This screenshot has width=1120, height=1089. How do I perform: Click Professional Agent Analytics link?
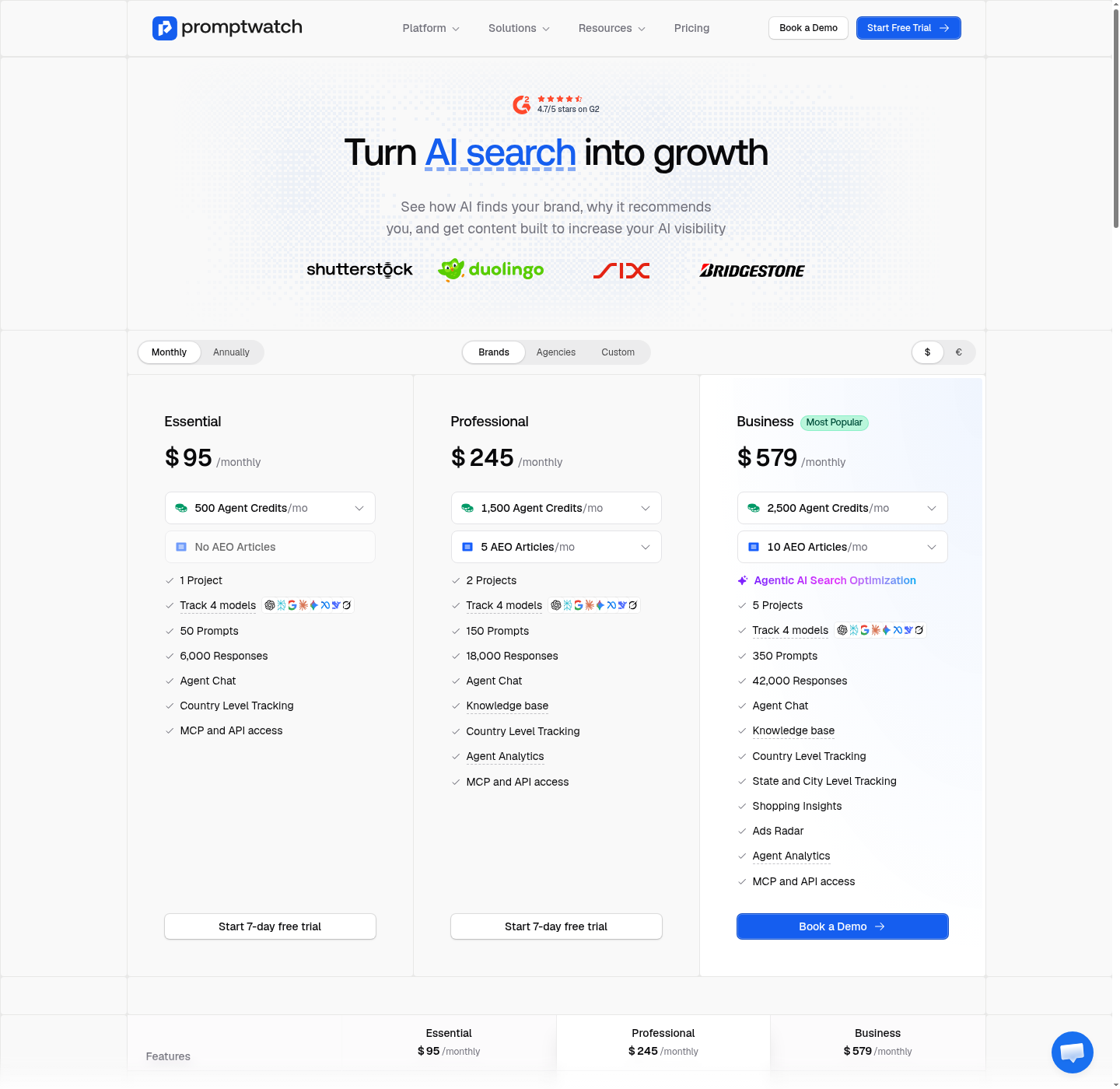tap(505, 756)
